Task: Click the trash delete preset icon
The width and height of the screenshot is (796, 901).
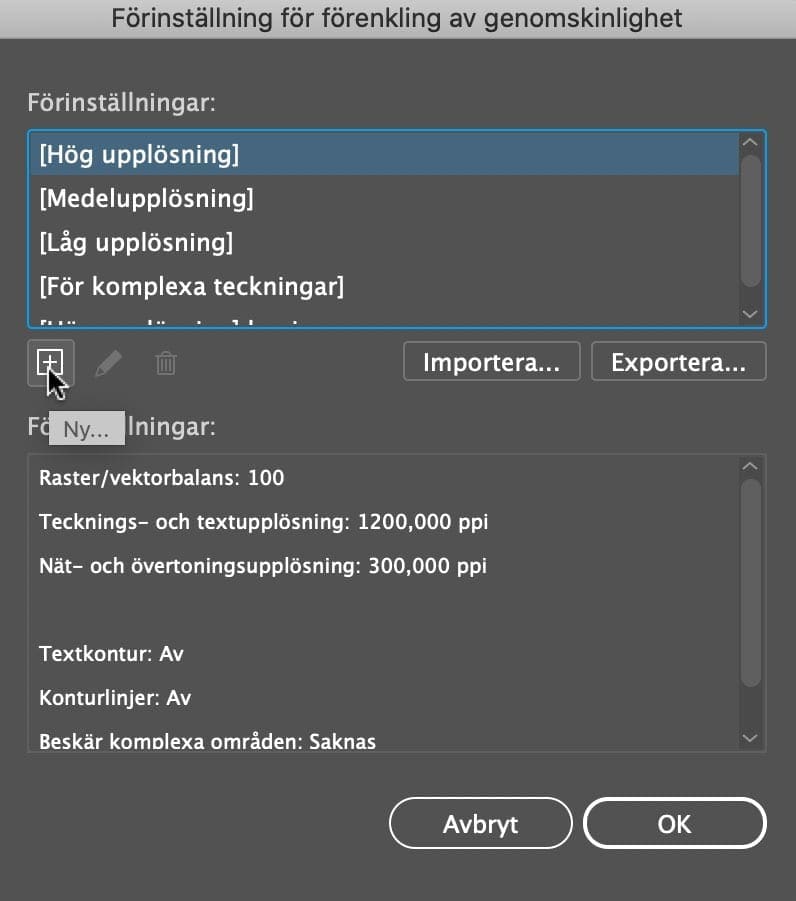Action: click(x=166, y=363)
